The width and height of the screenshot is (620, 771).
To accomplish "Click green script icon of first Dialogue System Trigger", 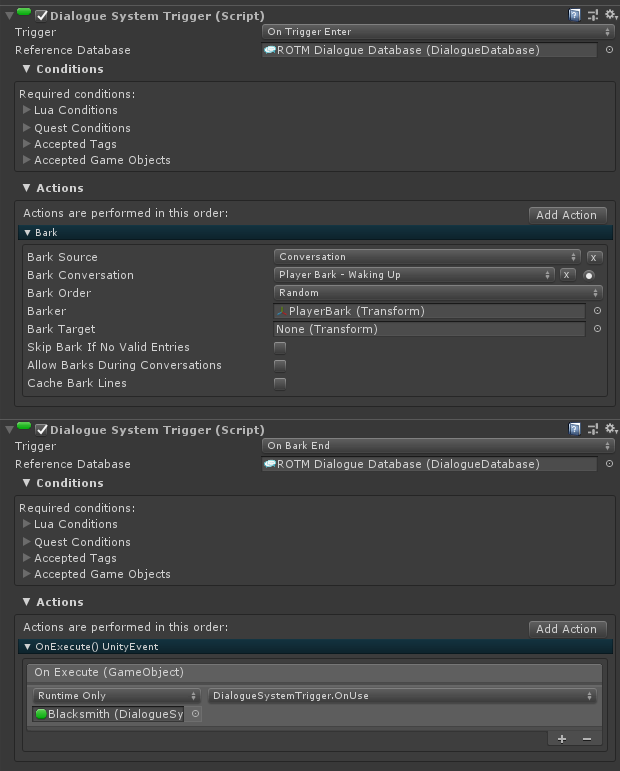I will pos(24,12).
